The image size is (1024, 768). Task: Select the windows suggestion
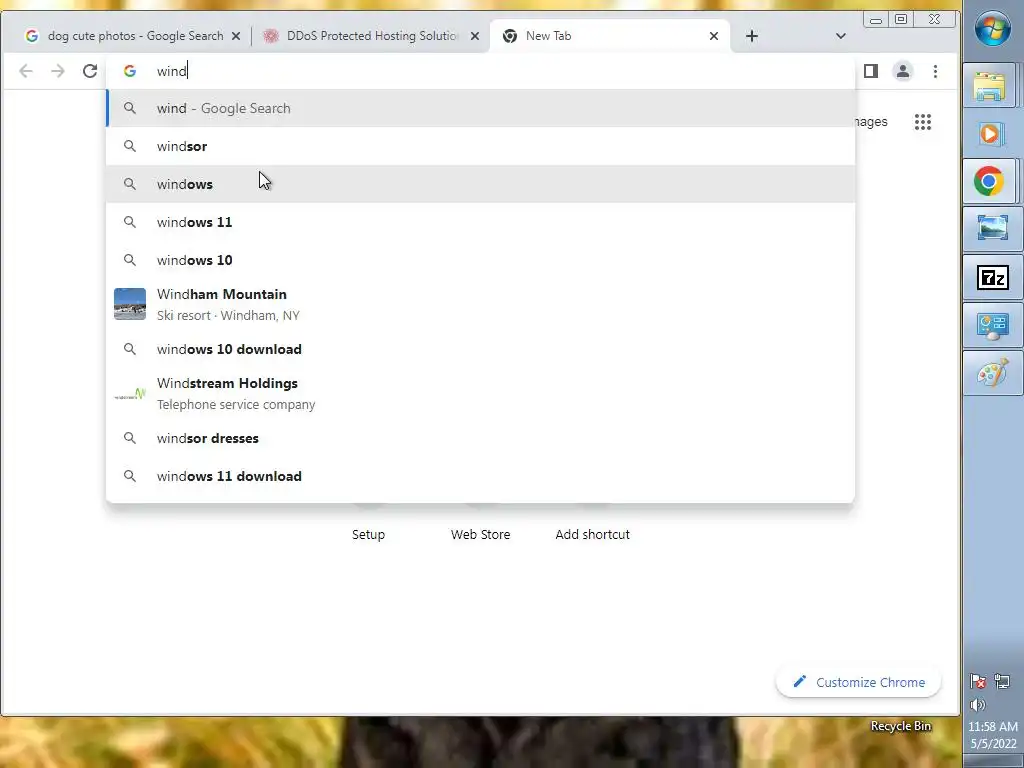coord(480,184)
